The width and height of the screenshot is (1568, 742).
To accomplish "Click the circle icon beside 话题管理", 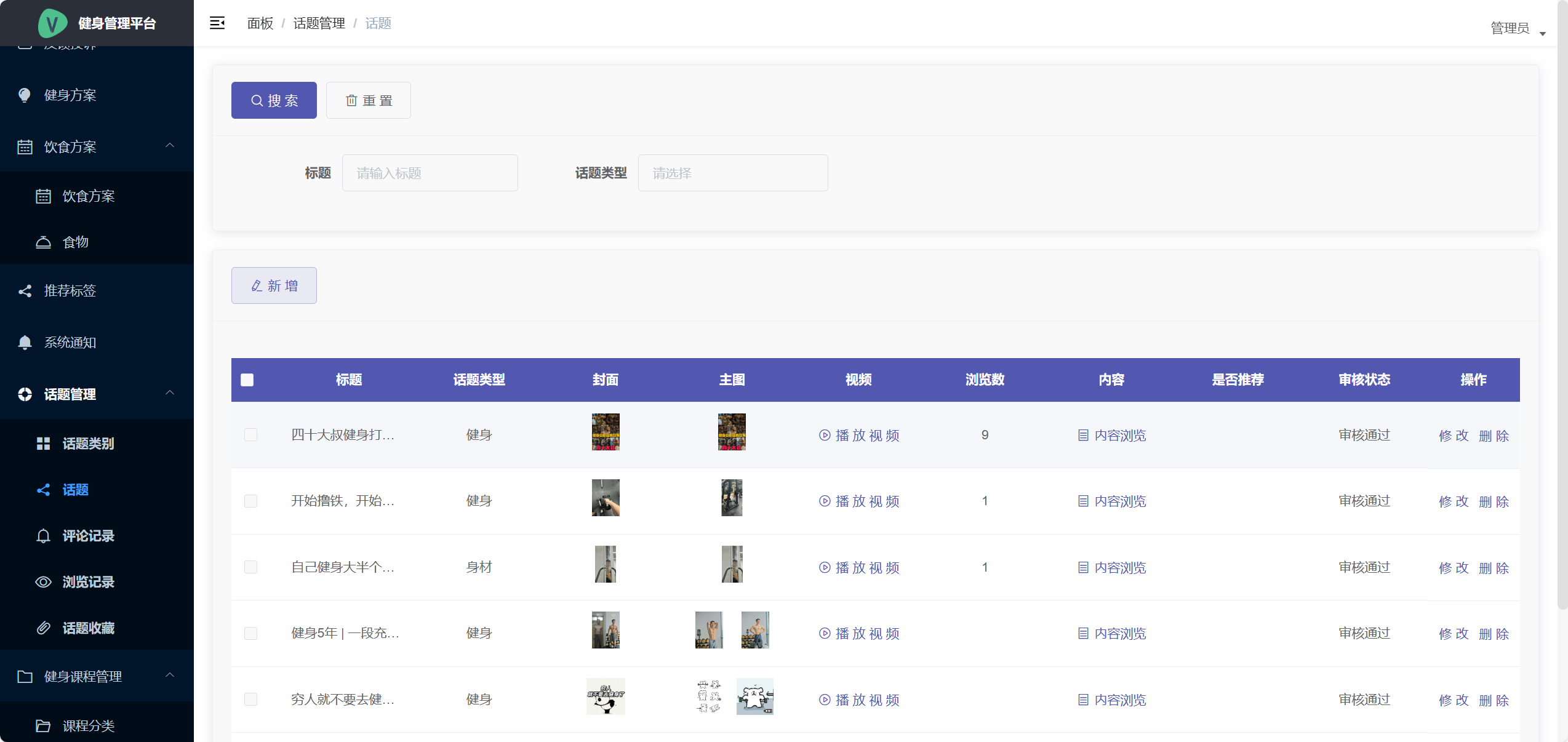I will tap(25, 394).
